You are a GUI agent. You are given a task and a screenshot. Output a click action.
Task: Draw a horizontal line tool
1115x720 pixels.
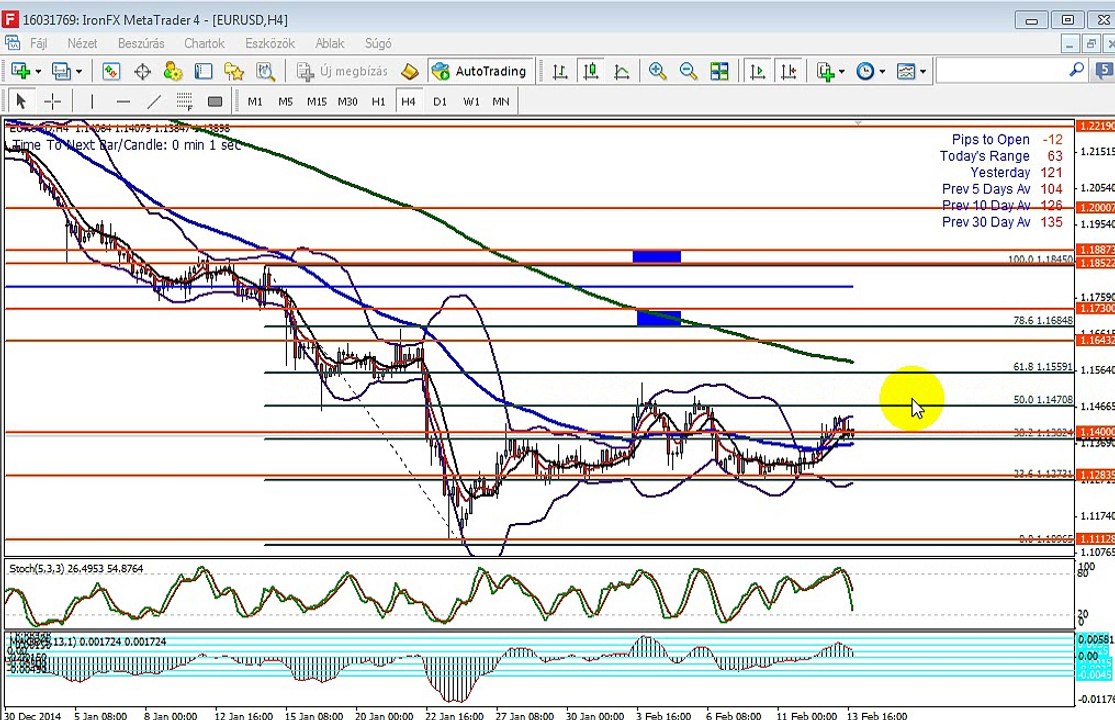[123, 102]
